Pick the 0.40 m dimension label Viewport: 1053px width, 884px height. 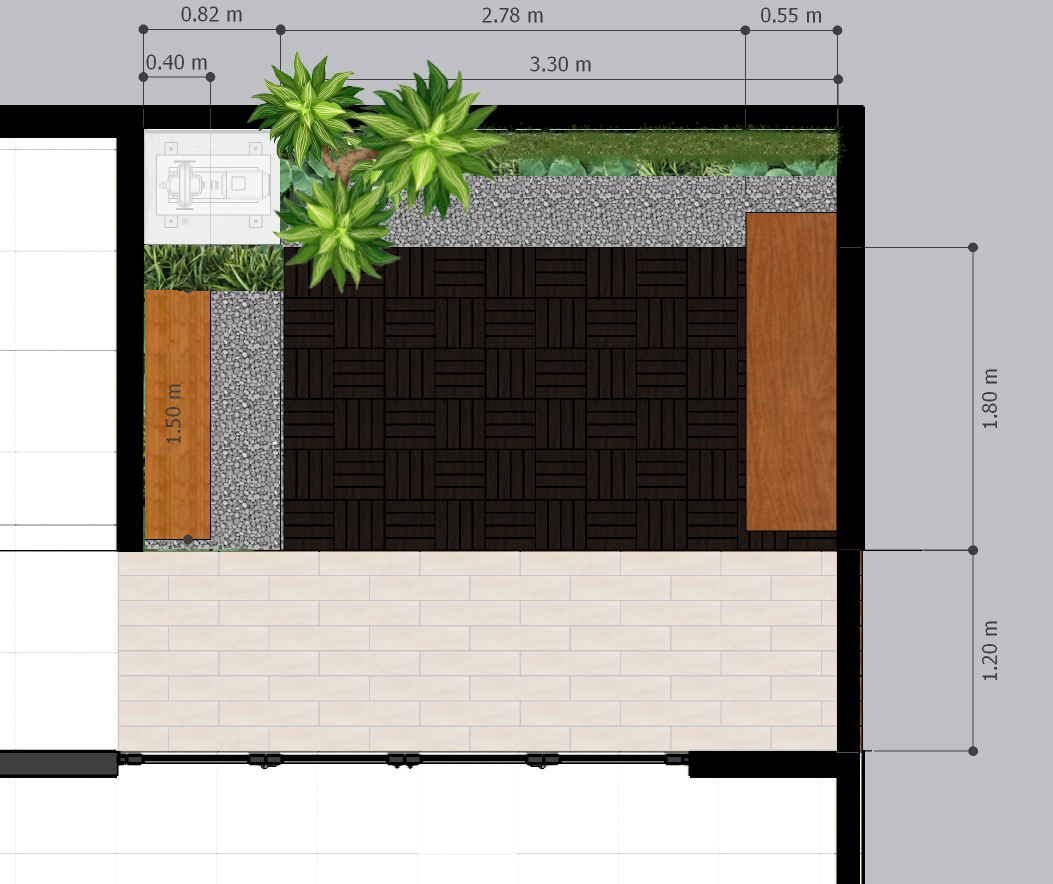click(x=177, y=63)
